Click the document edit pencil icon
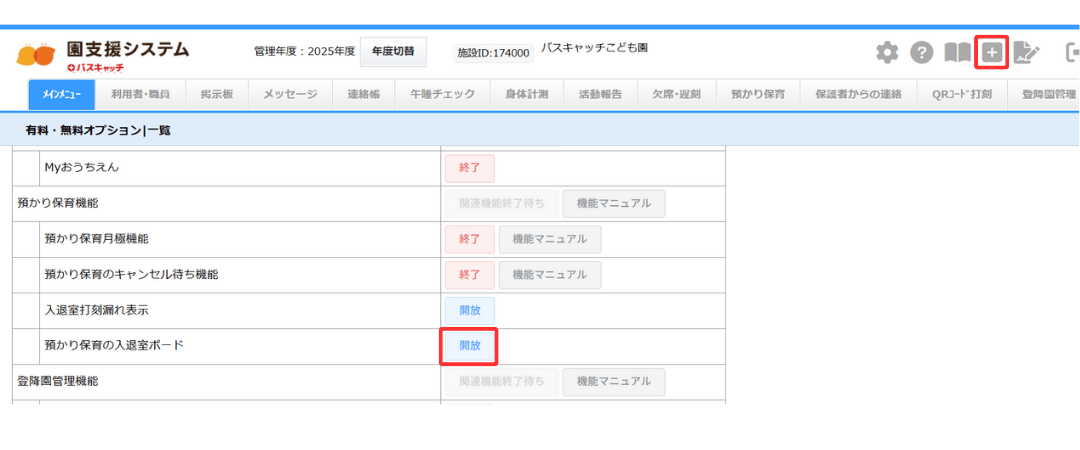1080x450 pixels. pyautogui.click(x=1026, y=53)
